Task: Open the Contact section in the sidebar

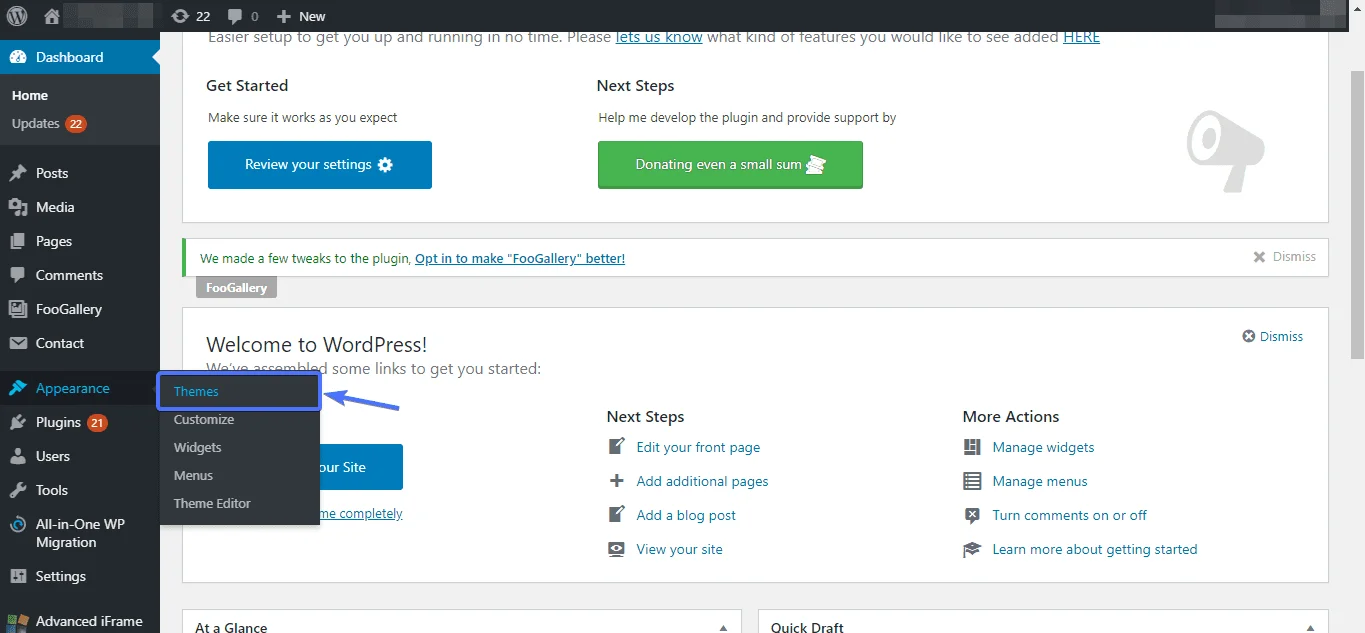Action: [58, 343]
